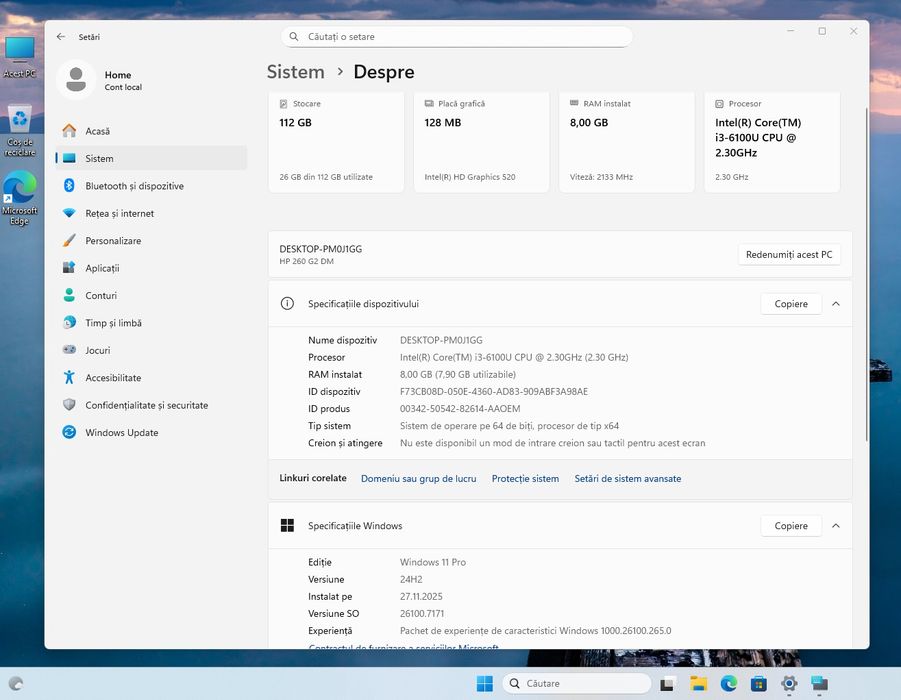Select ID produs value 00342-50542-82614-AAOEM
The width and height of the screenshot is (901, 700).
click(x=460, y=409)
